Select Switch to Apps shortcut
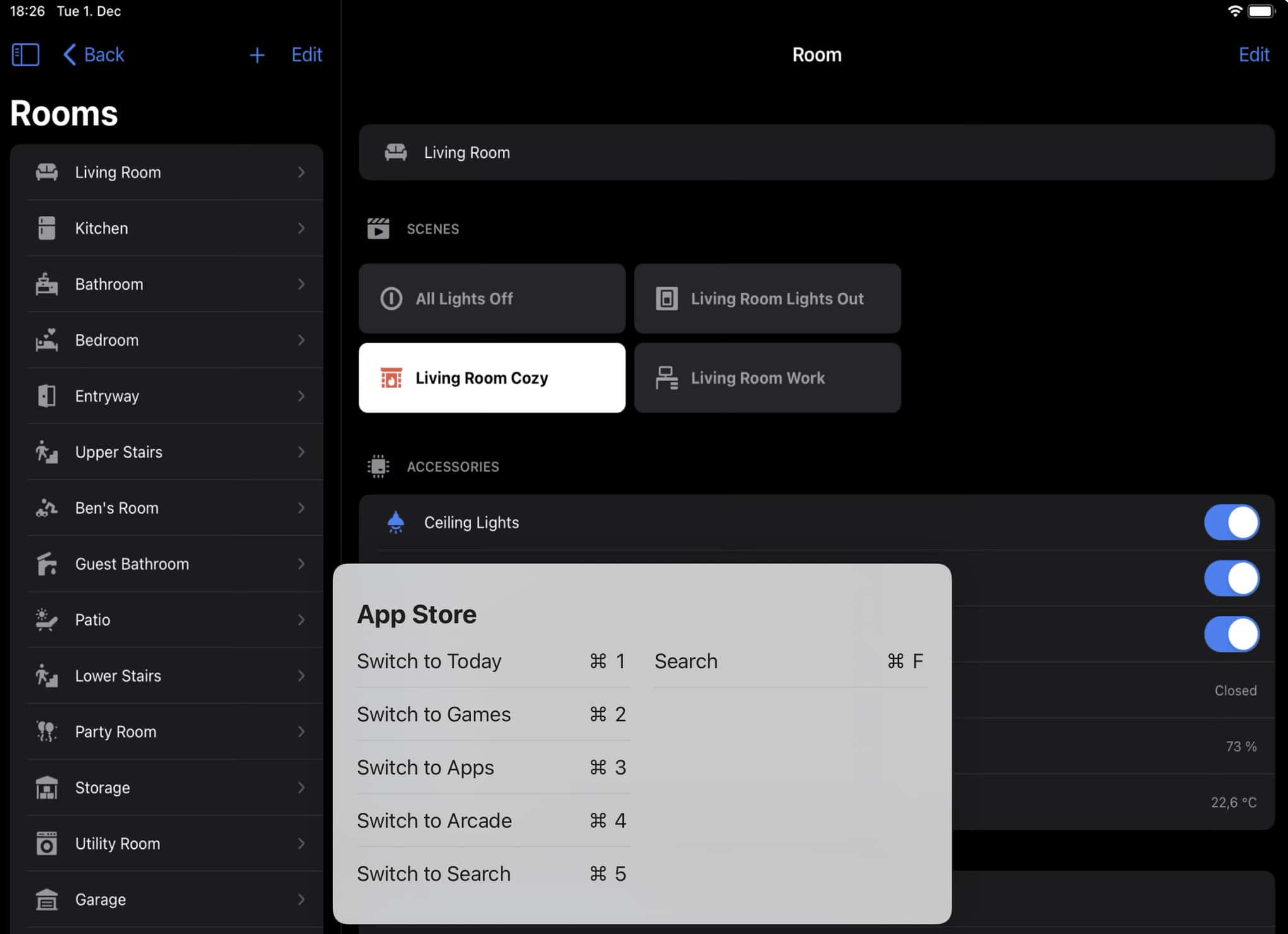Viewport: 1288px width, 934px height. (x=492, y=767)
